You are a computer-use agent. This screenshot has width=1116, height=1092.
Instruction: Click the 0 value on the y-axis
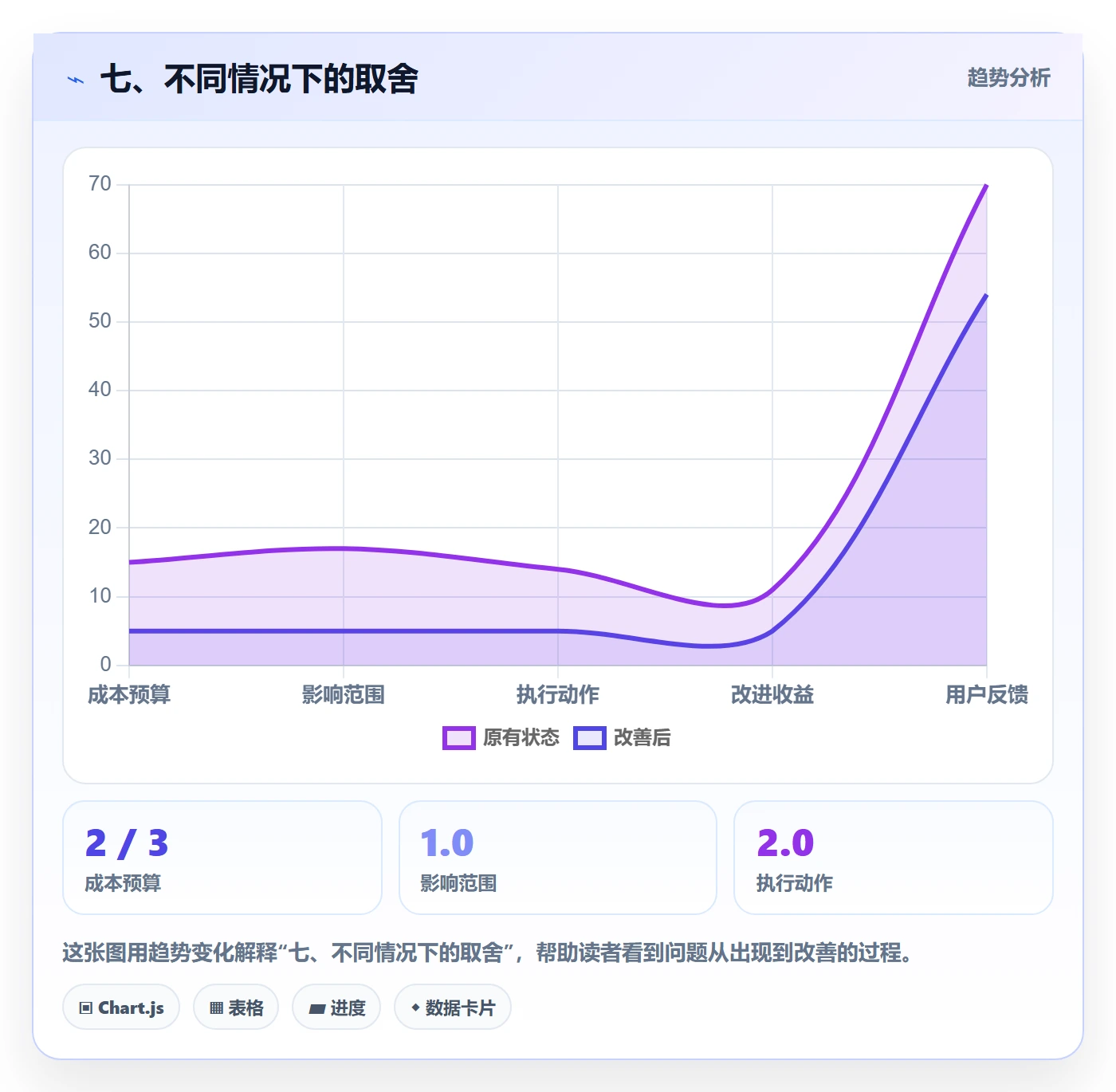pyautogui.click(x=105, y=665)
